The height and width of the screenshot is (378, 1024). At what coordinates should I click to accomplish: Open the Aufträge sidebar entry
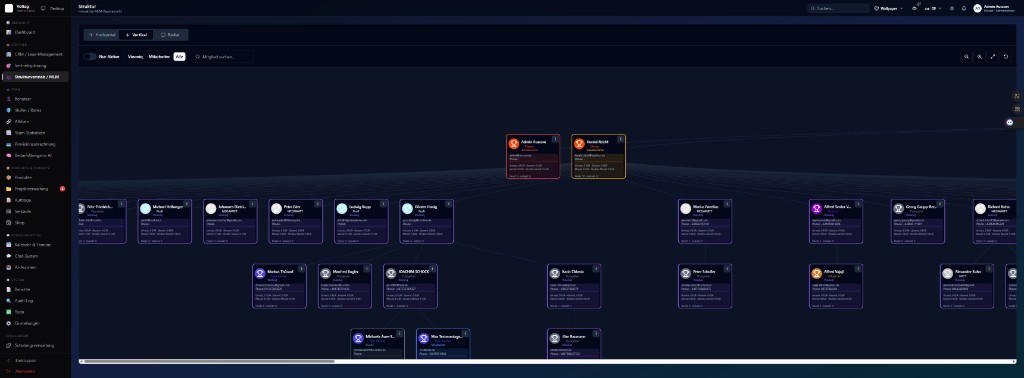pyautogui.click(x=35, y=200)
